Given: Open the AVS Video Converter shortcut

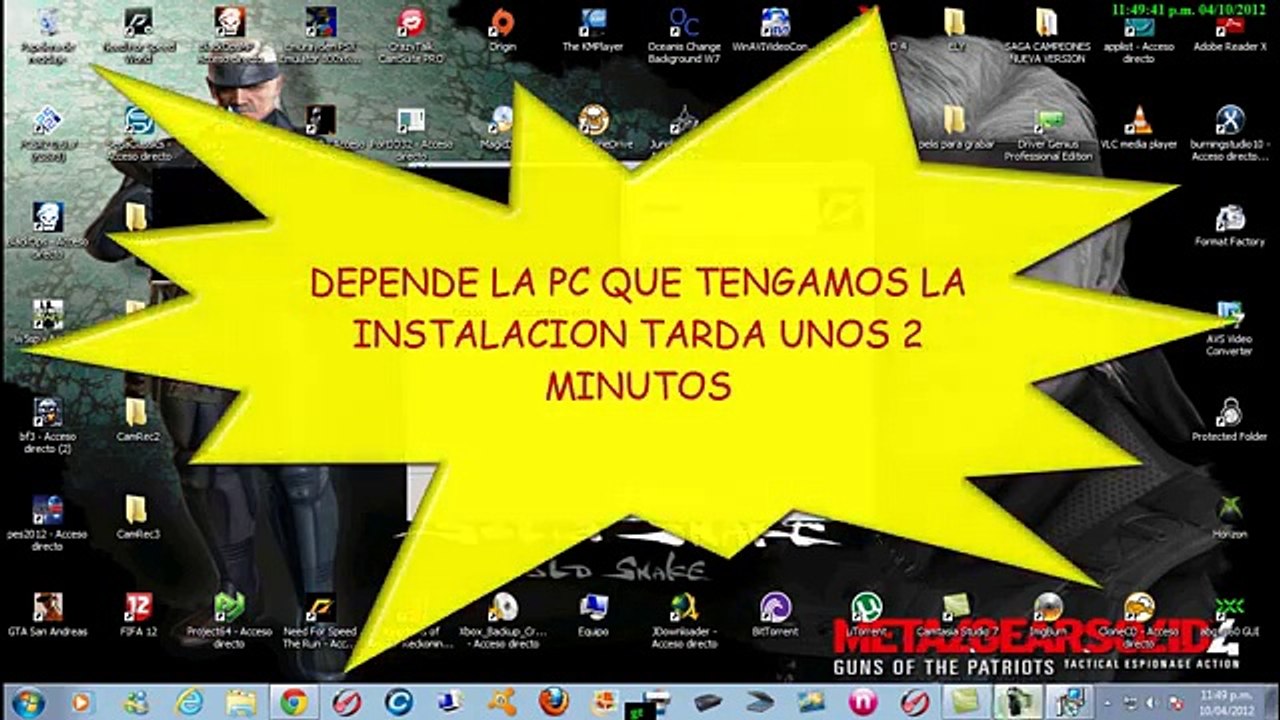Looking at the screenshot, I should [x=1230, y=329].
